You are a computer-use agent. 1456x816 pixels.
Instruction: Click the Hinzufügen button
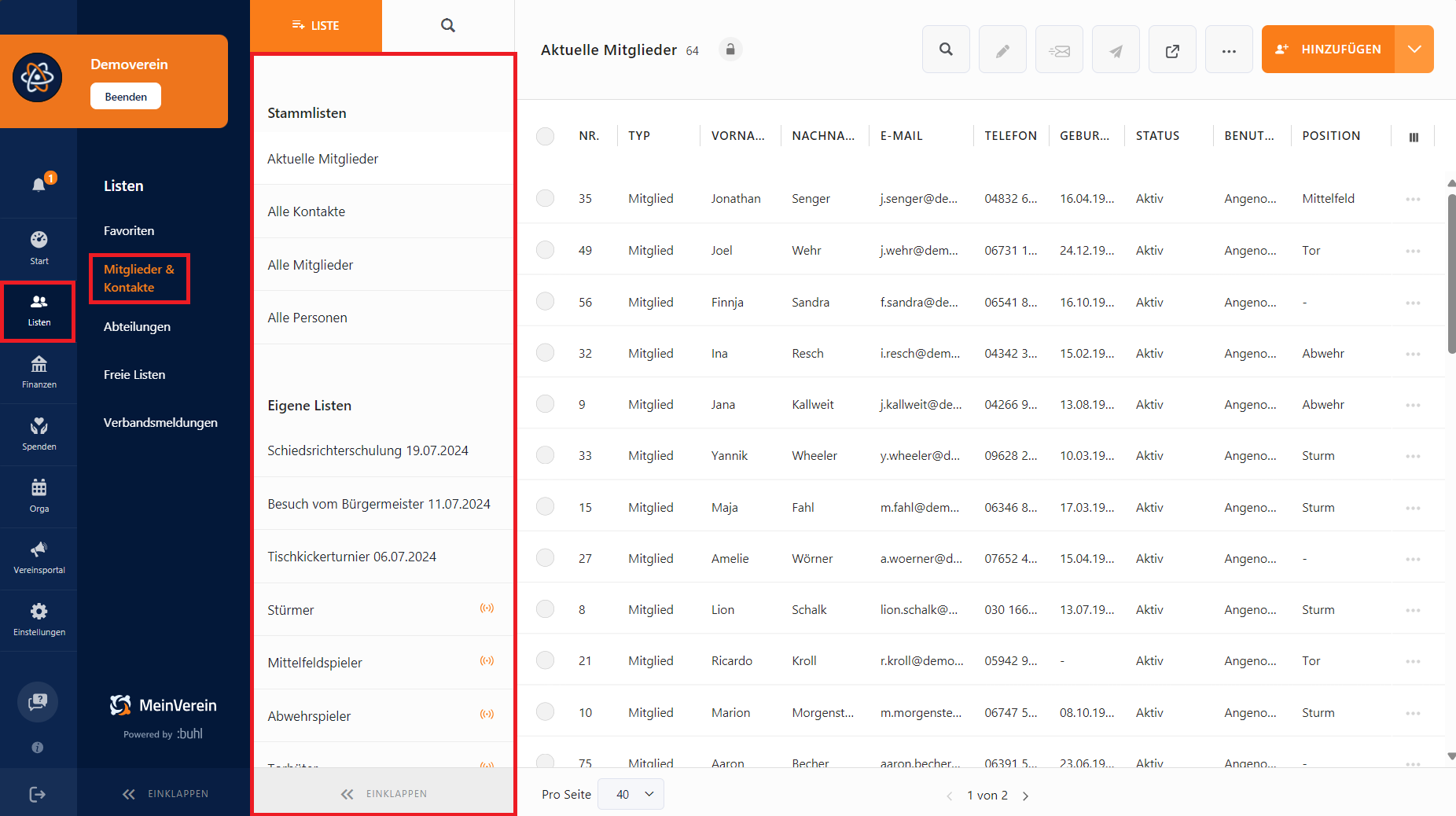coord(1329,49)
